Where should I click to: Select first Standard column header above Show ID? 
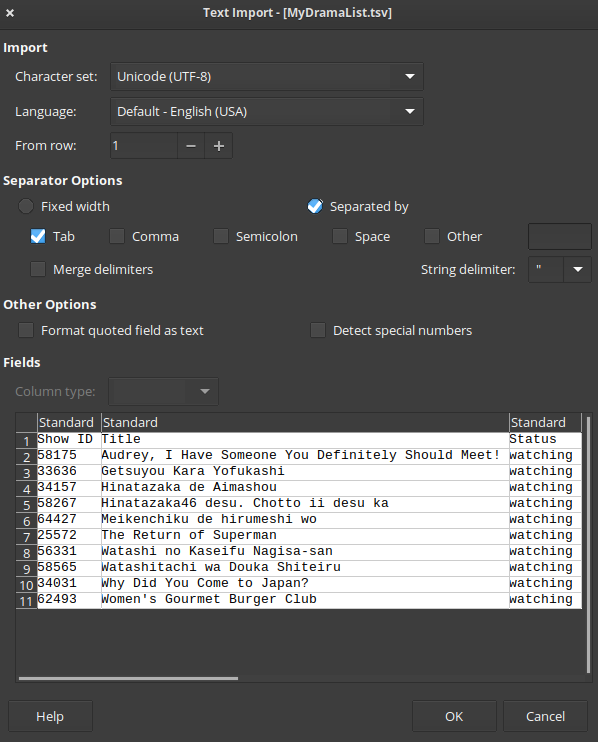pos(69,422)
